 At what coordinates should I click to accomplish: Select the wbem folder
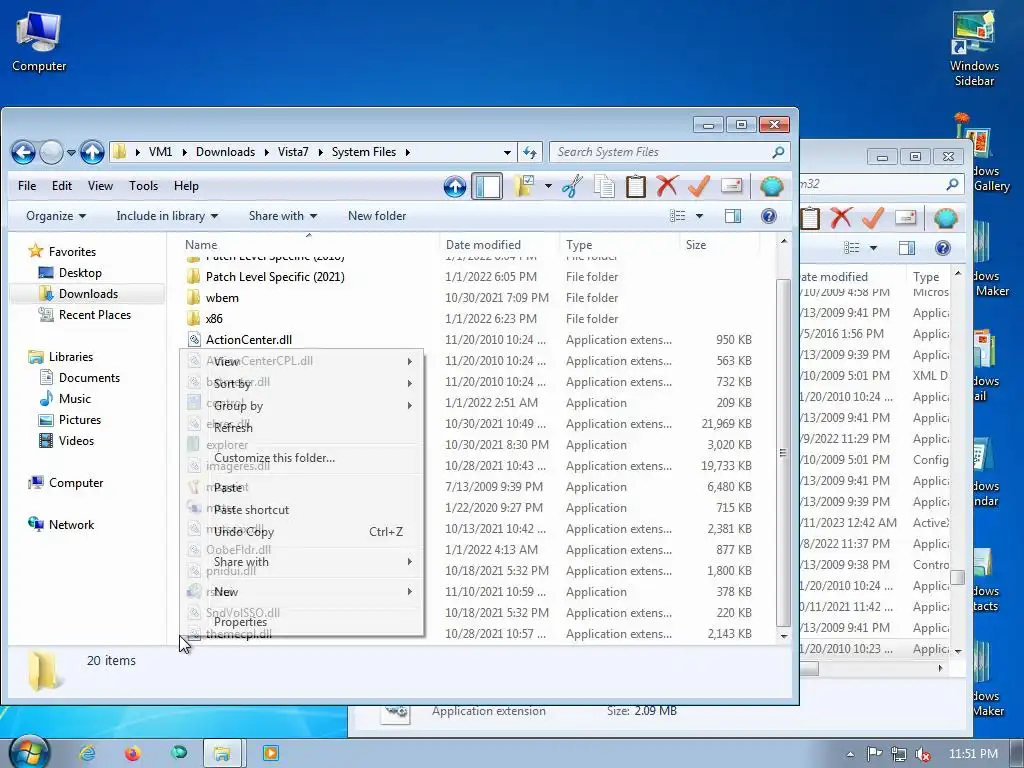[222, 298]
